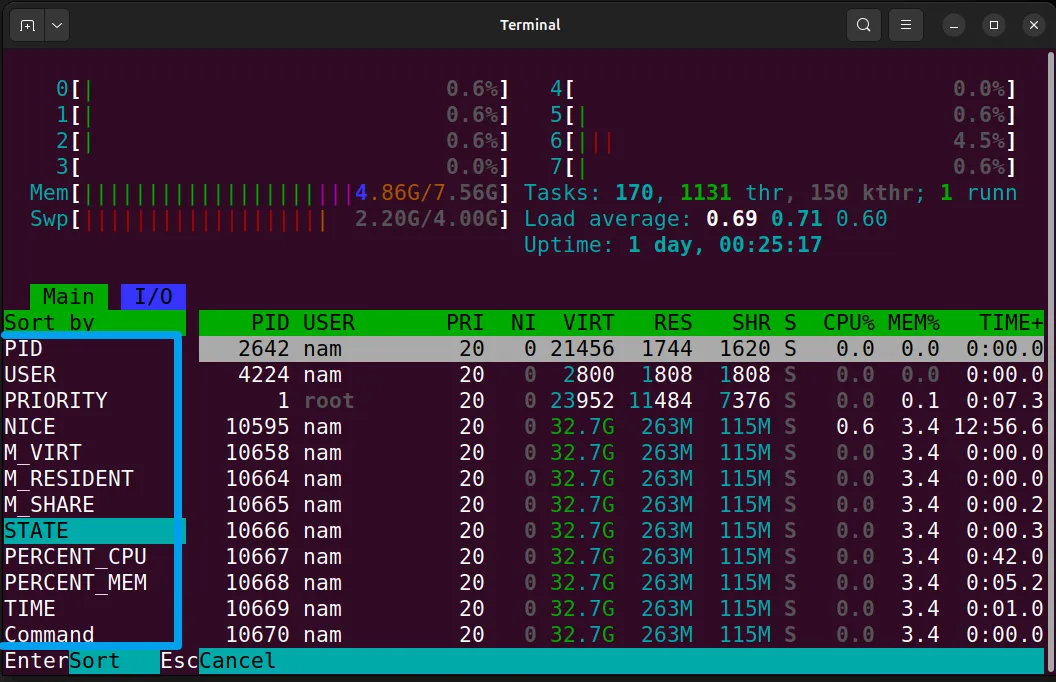Image resolution: width=1056 pixels, height=682 pixels.
Task: Click the S state column header
Action: (790, 322)
